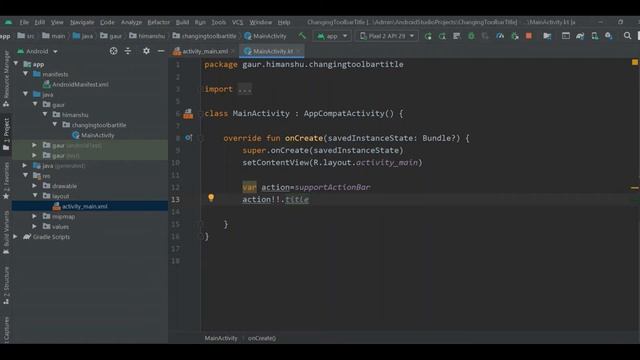
Task: Click the Collapse All icon in Project panel
Action: click(128, 51)
